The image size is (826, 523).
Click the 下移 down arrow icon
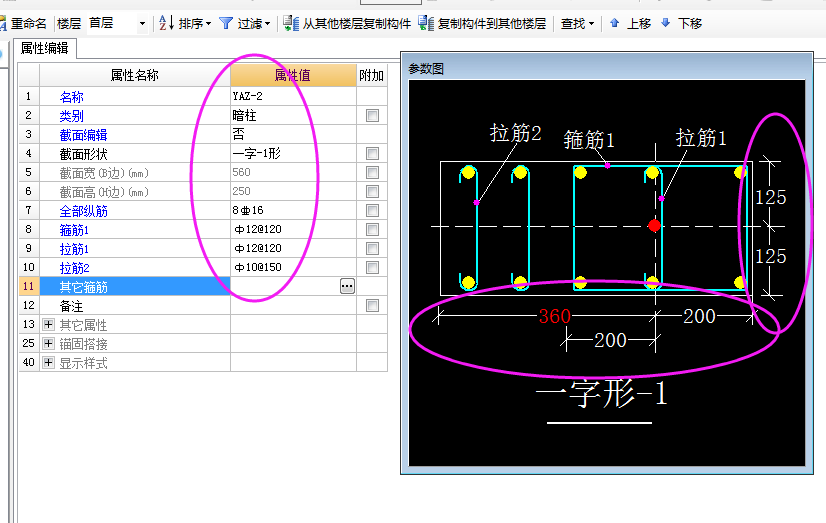tap(665, 23)
